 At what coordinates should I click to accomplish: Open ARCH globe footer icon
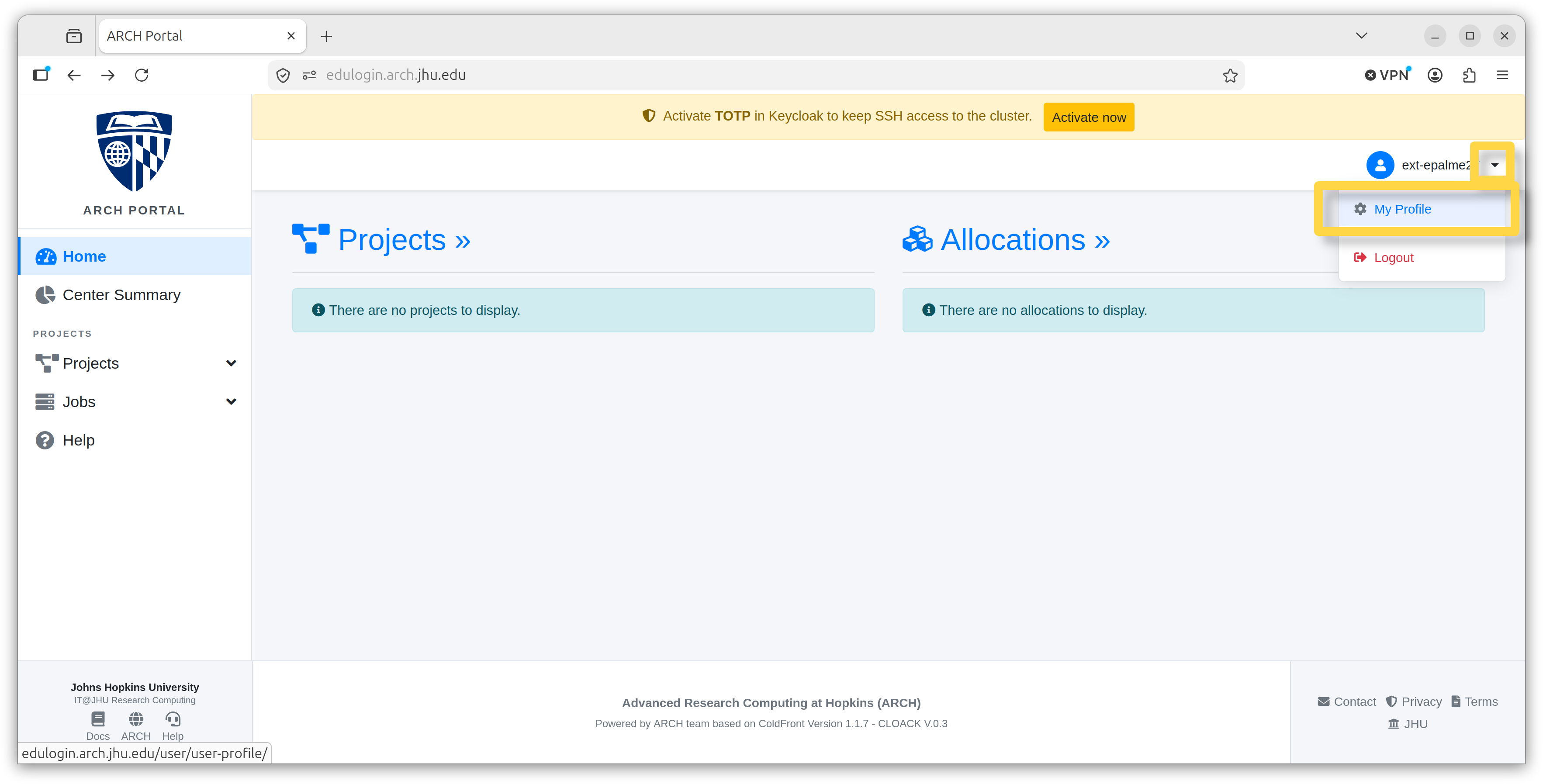pyautogui.click(x=136, y=726)
